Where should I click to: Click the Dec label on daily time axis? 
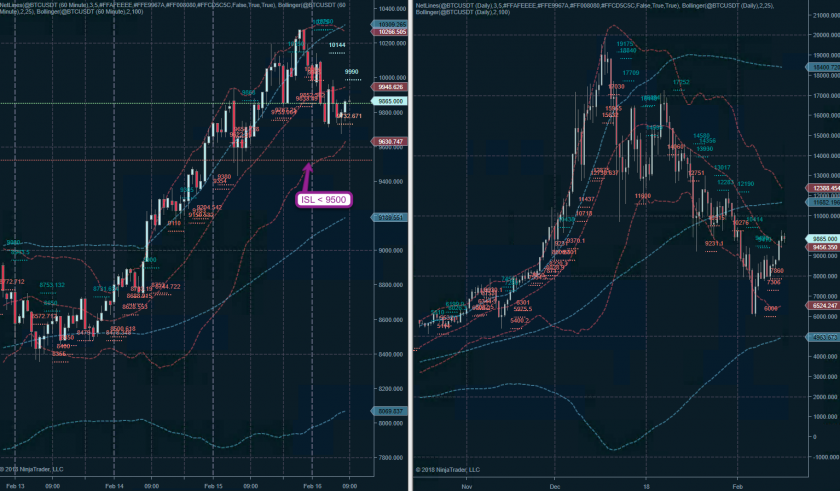coord(554,487)
